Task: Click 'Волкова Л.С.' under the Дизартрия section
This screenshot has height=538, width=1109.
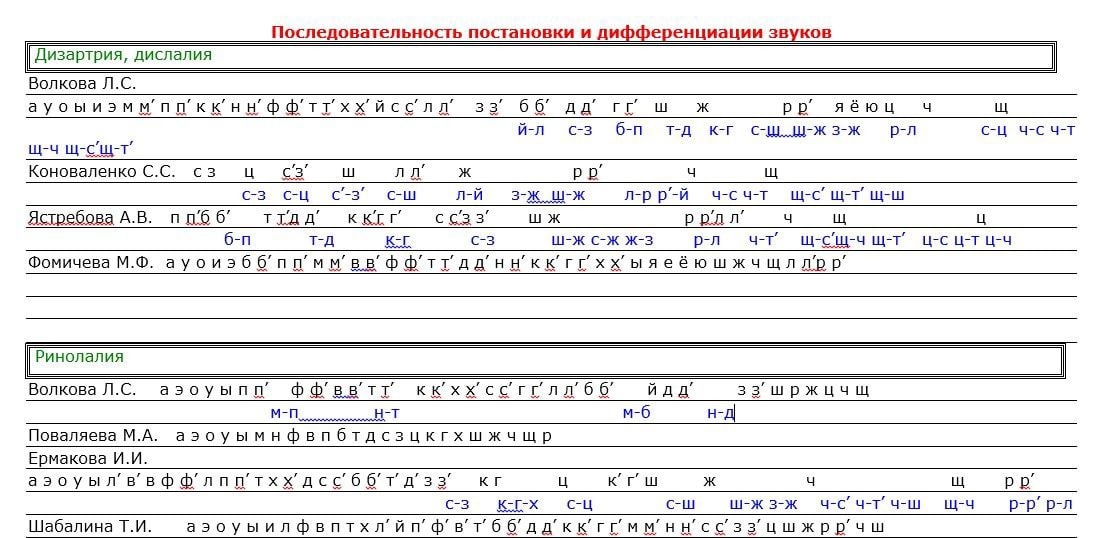Action: [x=82, y=84]
